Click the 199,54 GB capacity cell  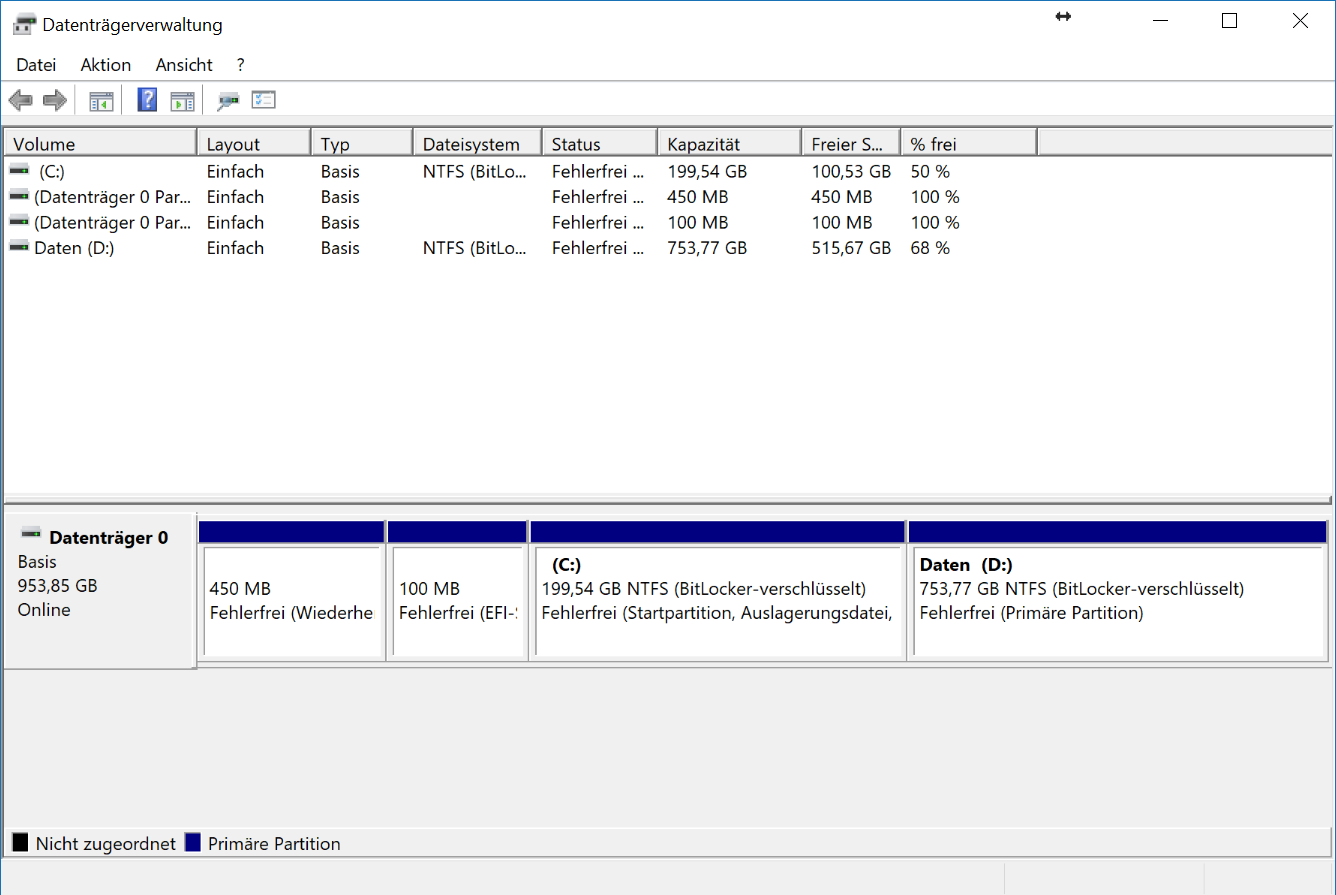(x=706, y=171)
